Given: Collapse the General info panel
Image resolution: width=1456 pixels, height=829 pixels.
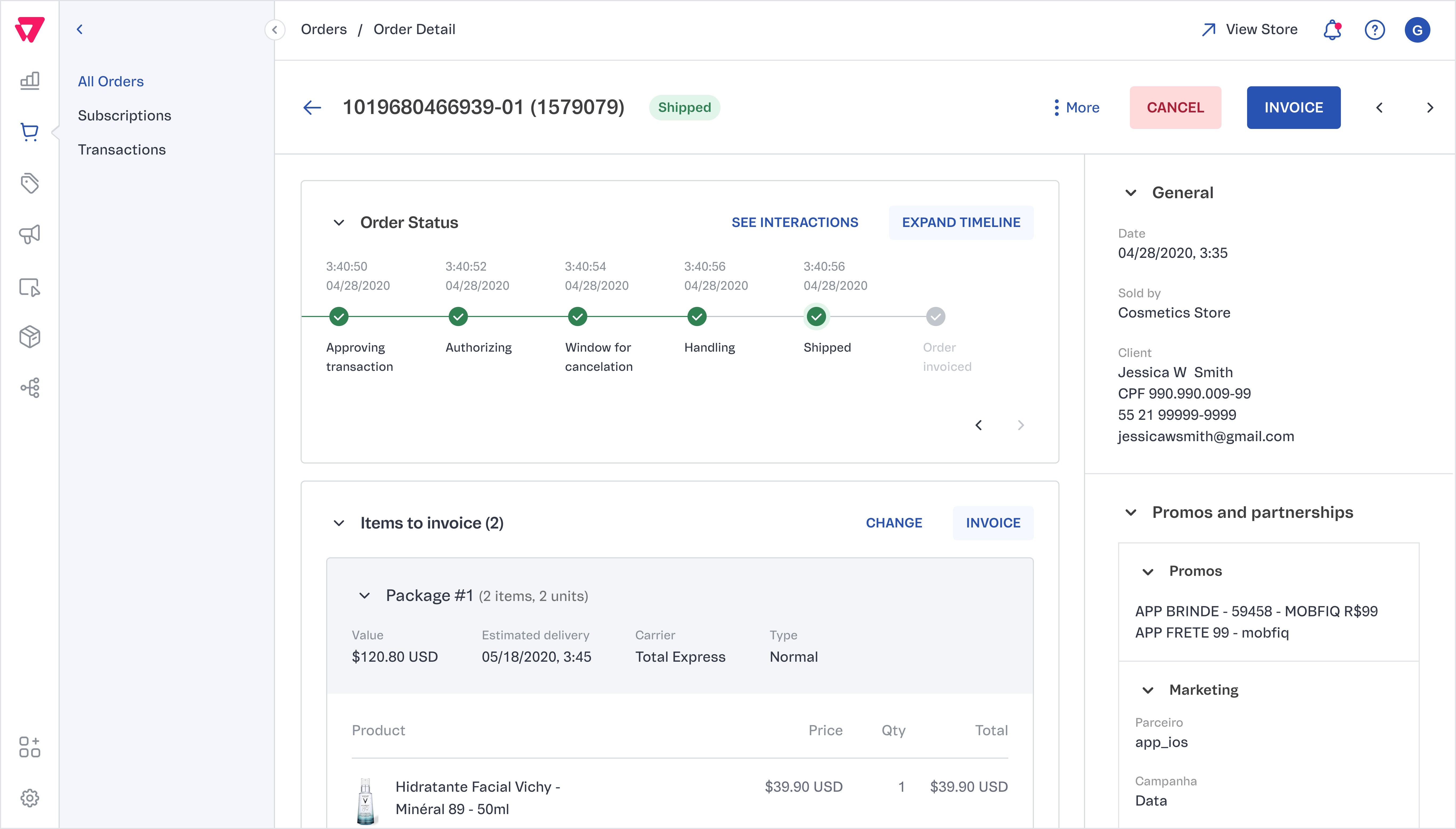Looking at the screenshot, I should [x=1131, y=193].
